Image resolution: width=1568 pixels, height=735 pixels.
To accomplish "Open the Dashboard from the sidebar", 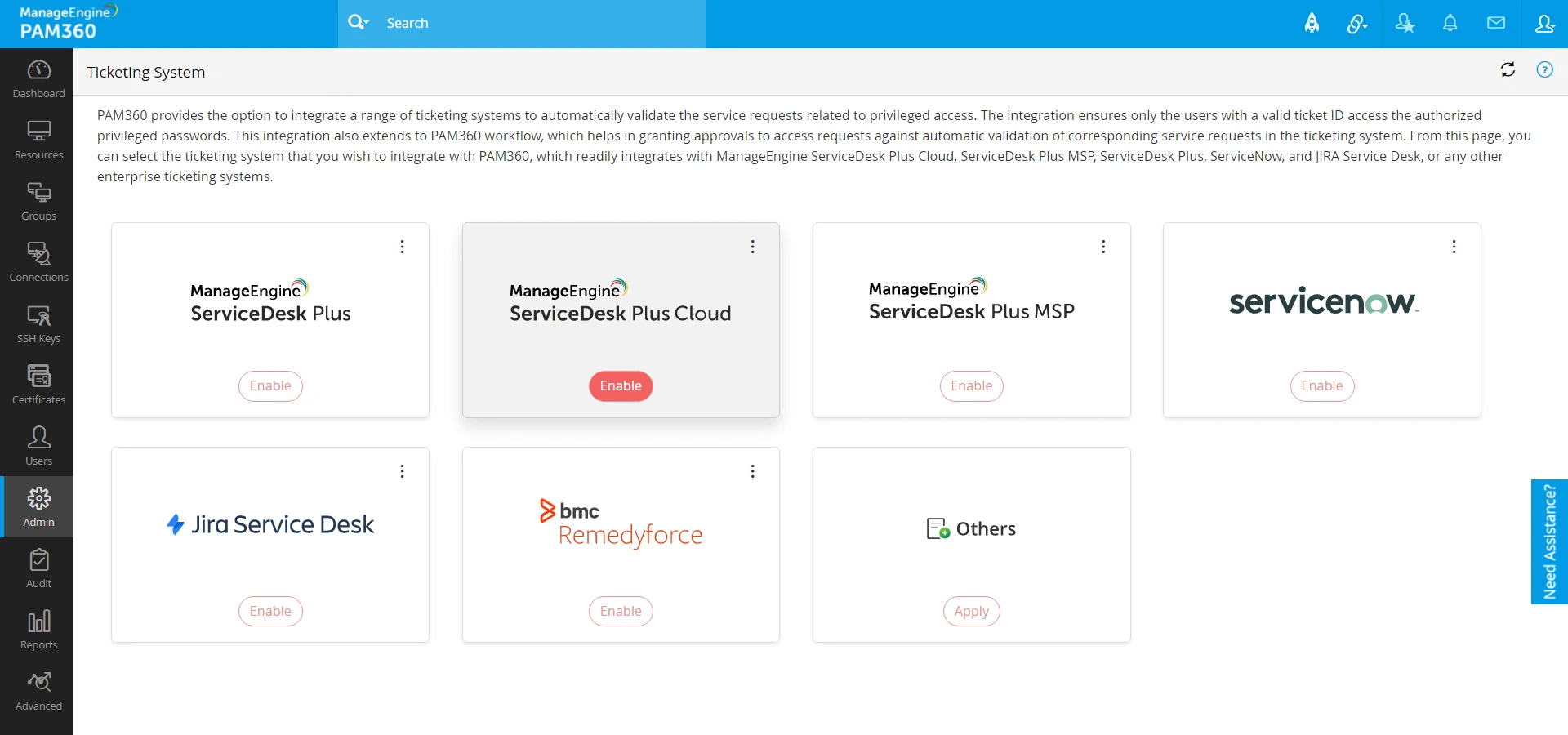I will coord(38,78).
